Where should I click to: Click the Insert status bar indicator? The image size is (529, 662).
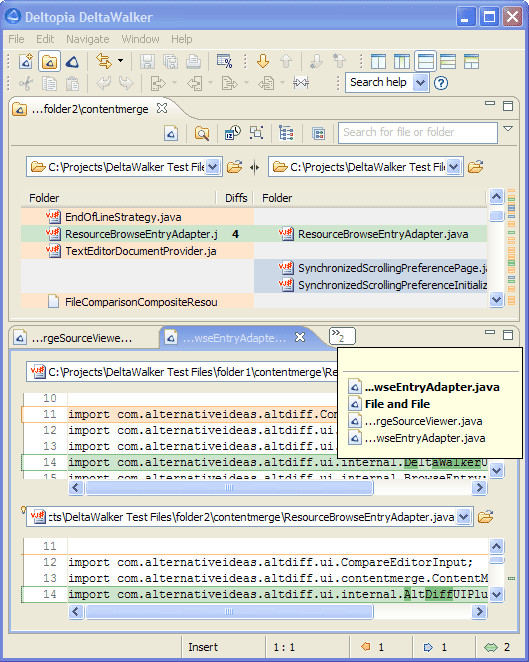point(203,647)
